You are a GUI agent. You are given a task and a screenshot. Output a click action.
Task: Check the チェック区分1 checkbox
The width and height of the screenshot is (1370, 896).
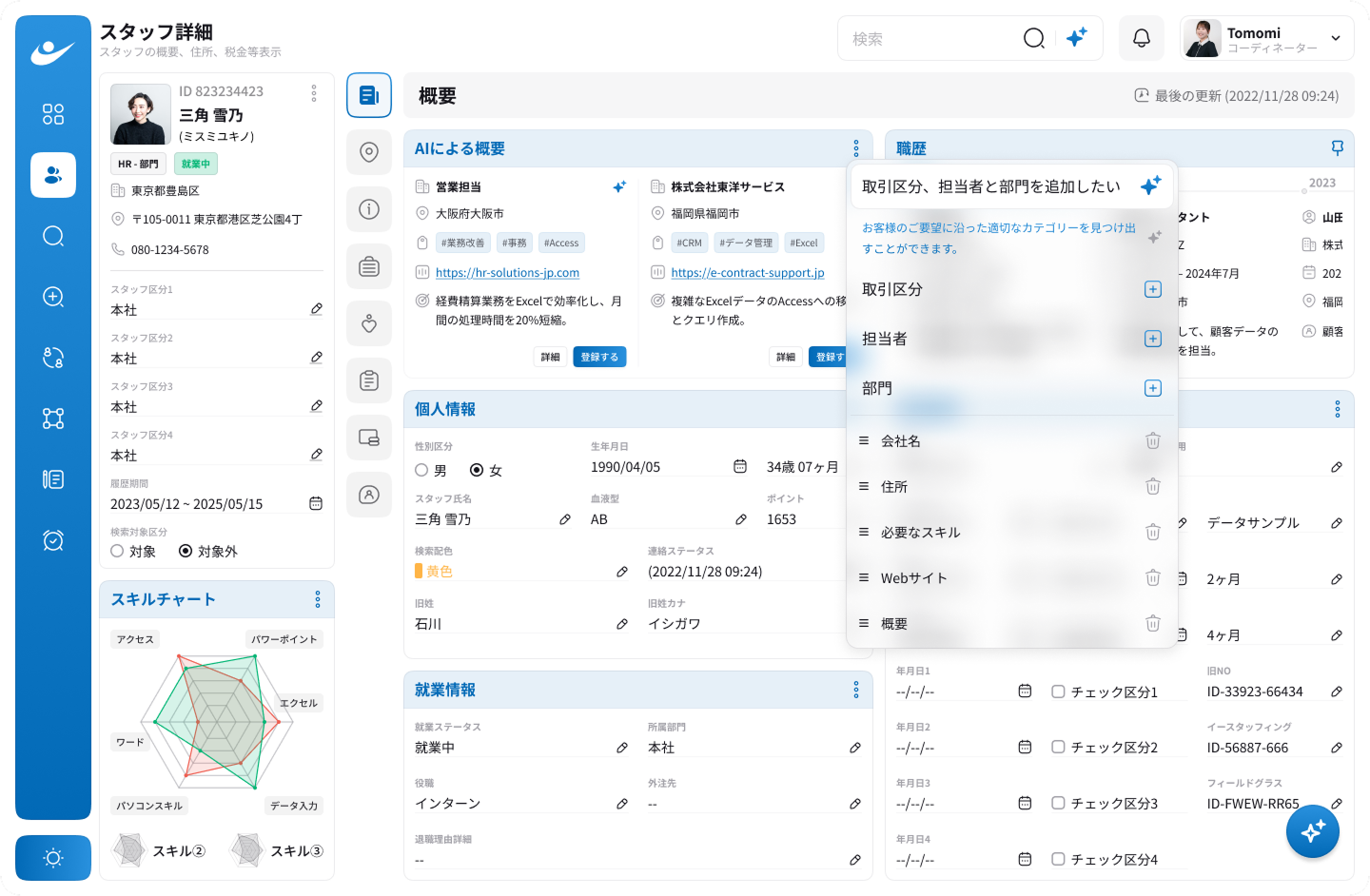tap(1058, 691)
